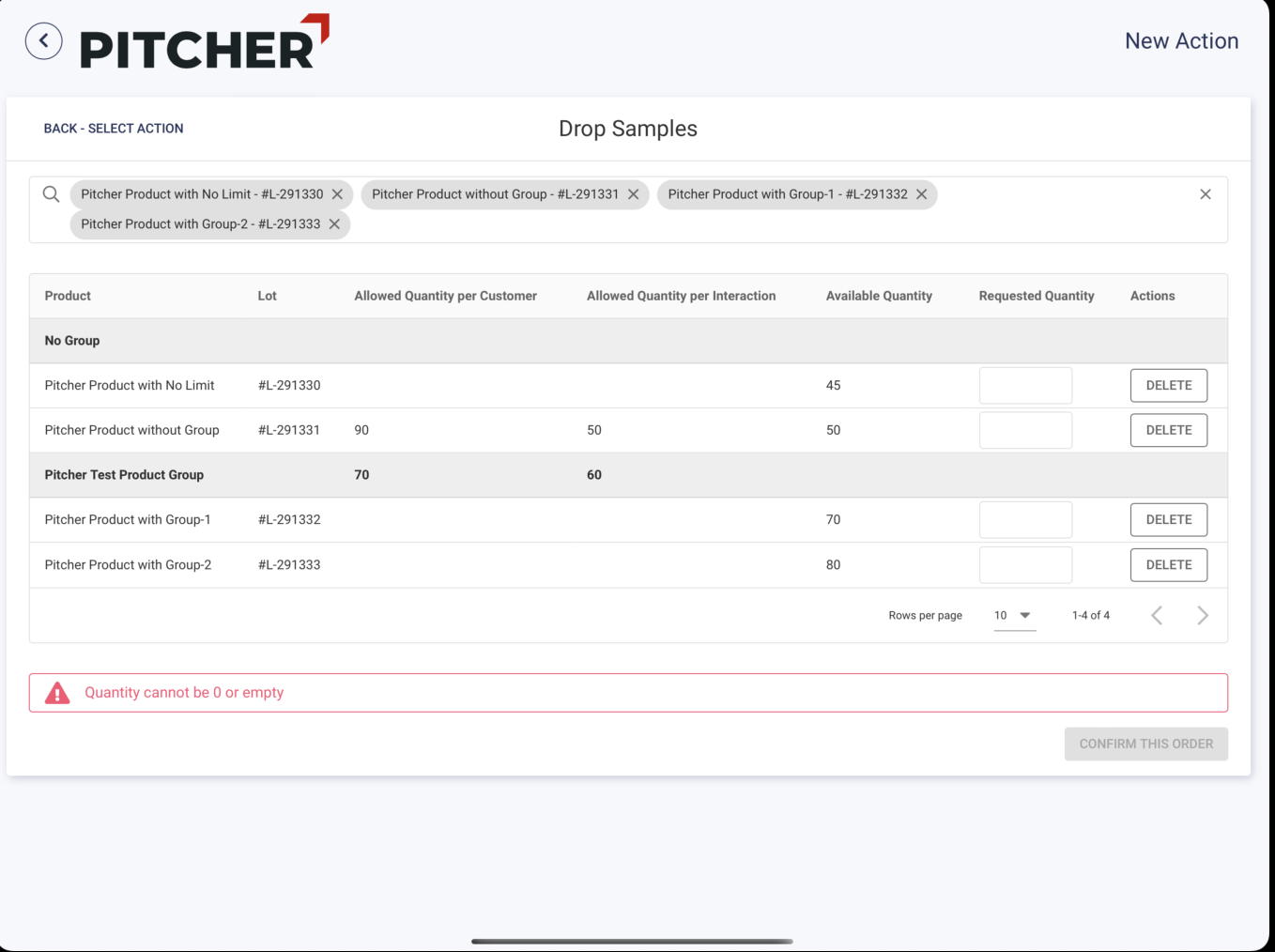Screen dimensions: 1275x952
Task: Click requested quantity field for lot #L-291330
Action: 1025,386
